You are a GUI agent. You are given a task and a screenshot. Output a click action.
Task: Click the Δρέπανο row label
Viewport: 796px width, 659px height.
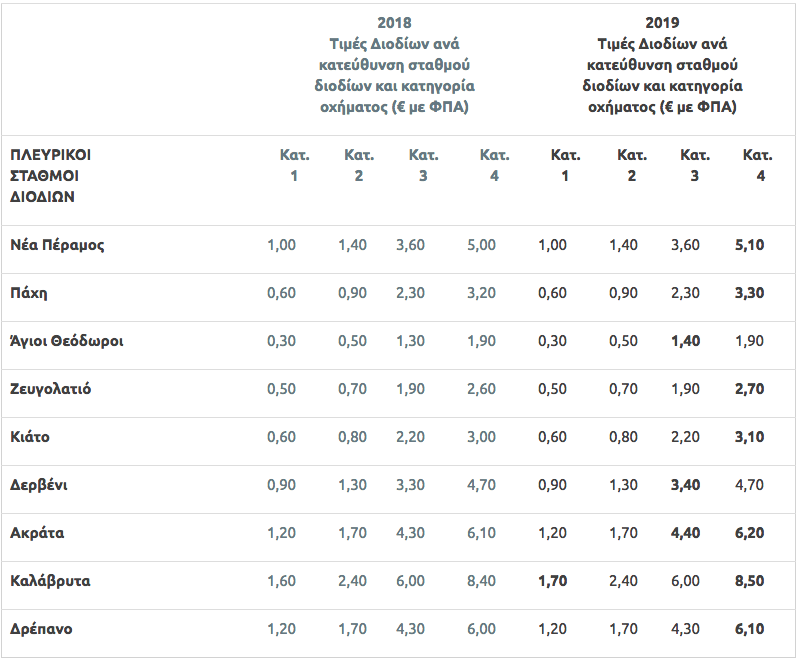(41, 629)
